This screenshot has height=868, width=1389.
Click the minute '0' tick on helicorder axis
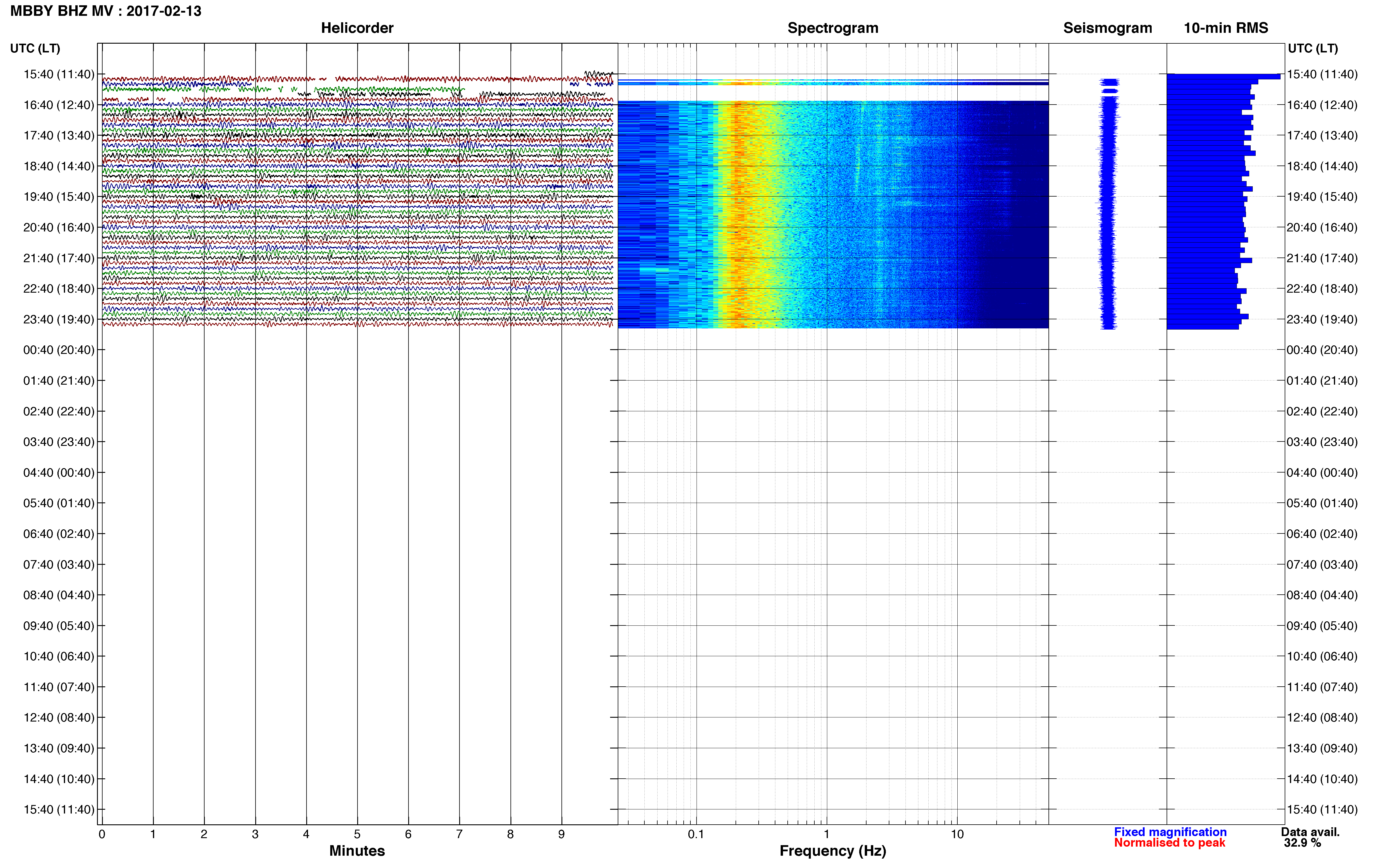102,835
